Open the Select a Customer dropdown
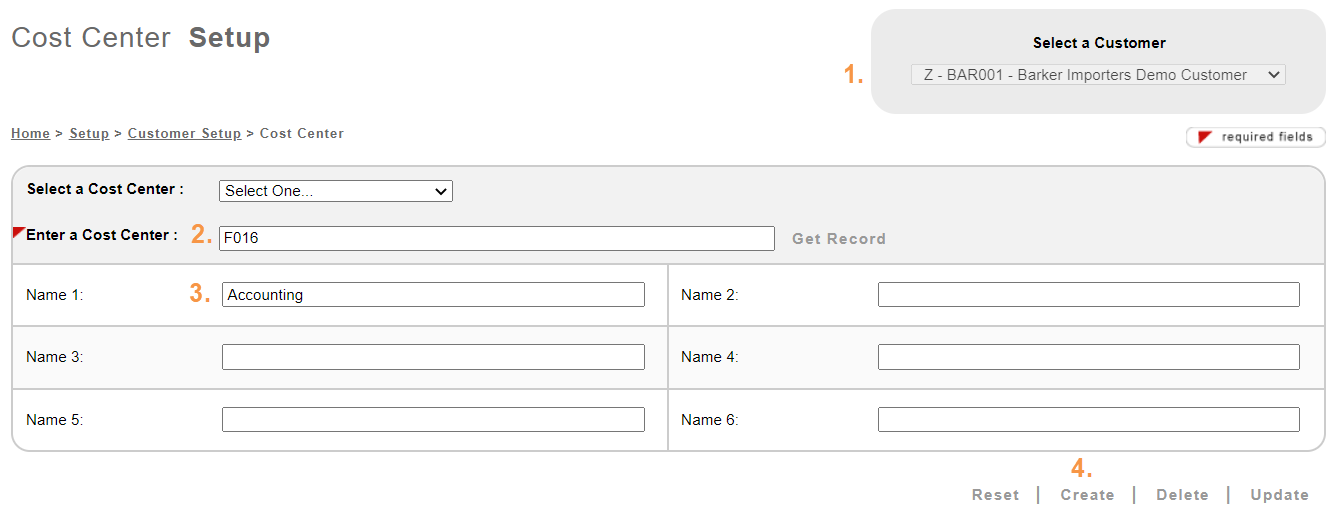This screenshot has width=1342, height=508. point(1097,75)
